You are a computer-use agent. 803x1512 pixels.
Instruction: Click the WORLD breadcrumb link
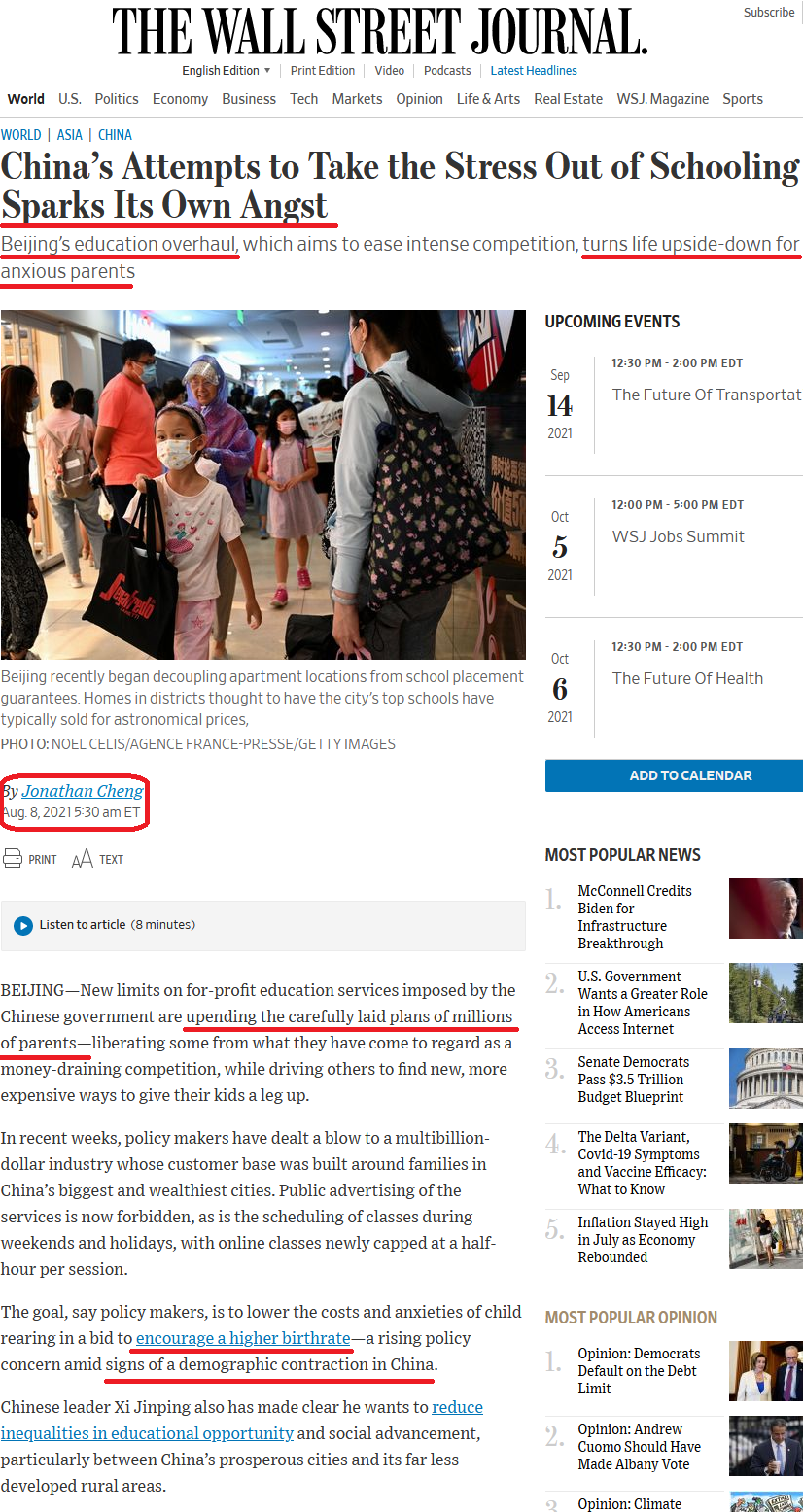coord(21,135)
